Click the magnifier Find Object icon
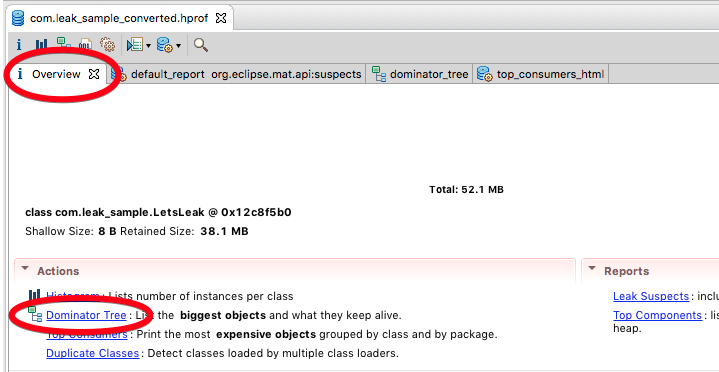The width and height of the screenshot is (719, 372). click(x=201, y=44)
